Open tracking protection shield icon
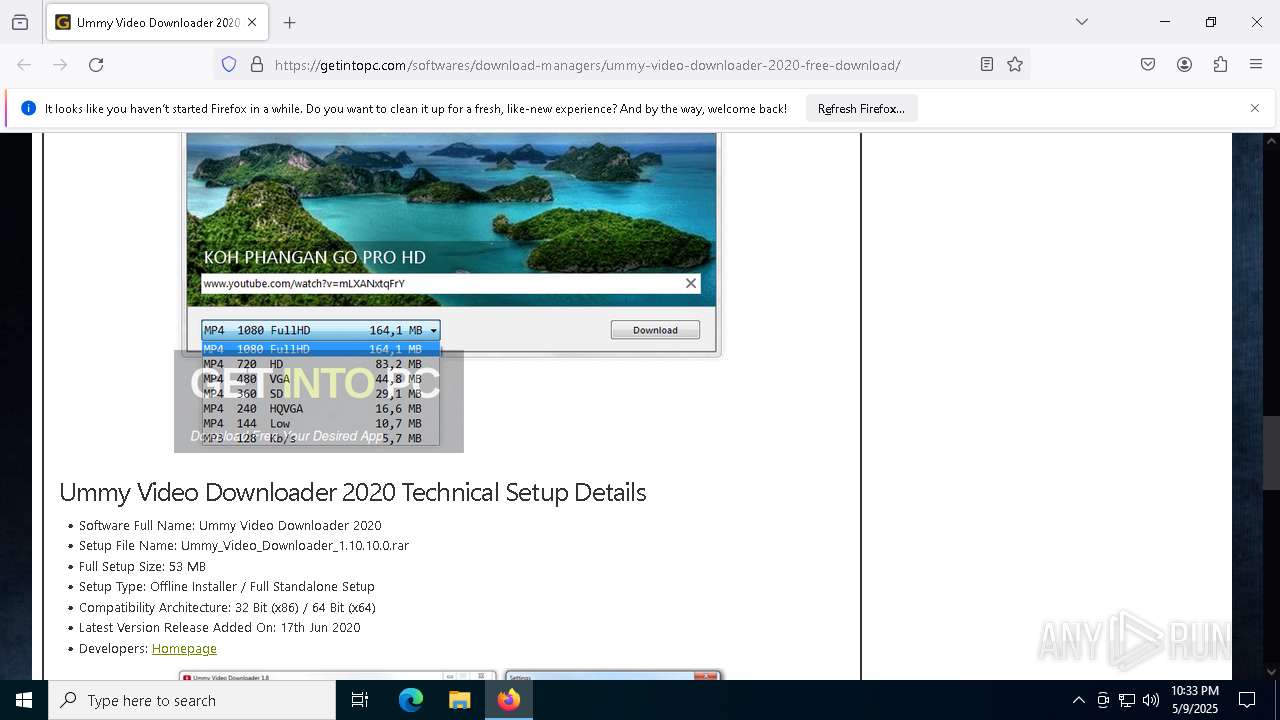The image size is (1280, 720). coord(229,65)
